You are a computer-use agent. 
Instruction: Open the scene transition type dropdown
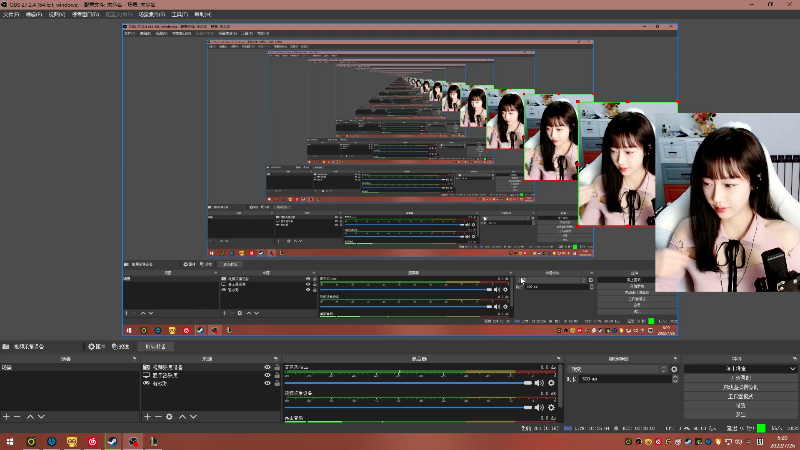(x=618, y=369)
